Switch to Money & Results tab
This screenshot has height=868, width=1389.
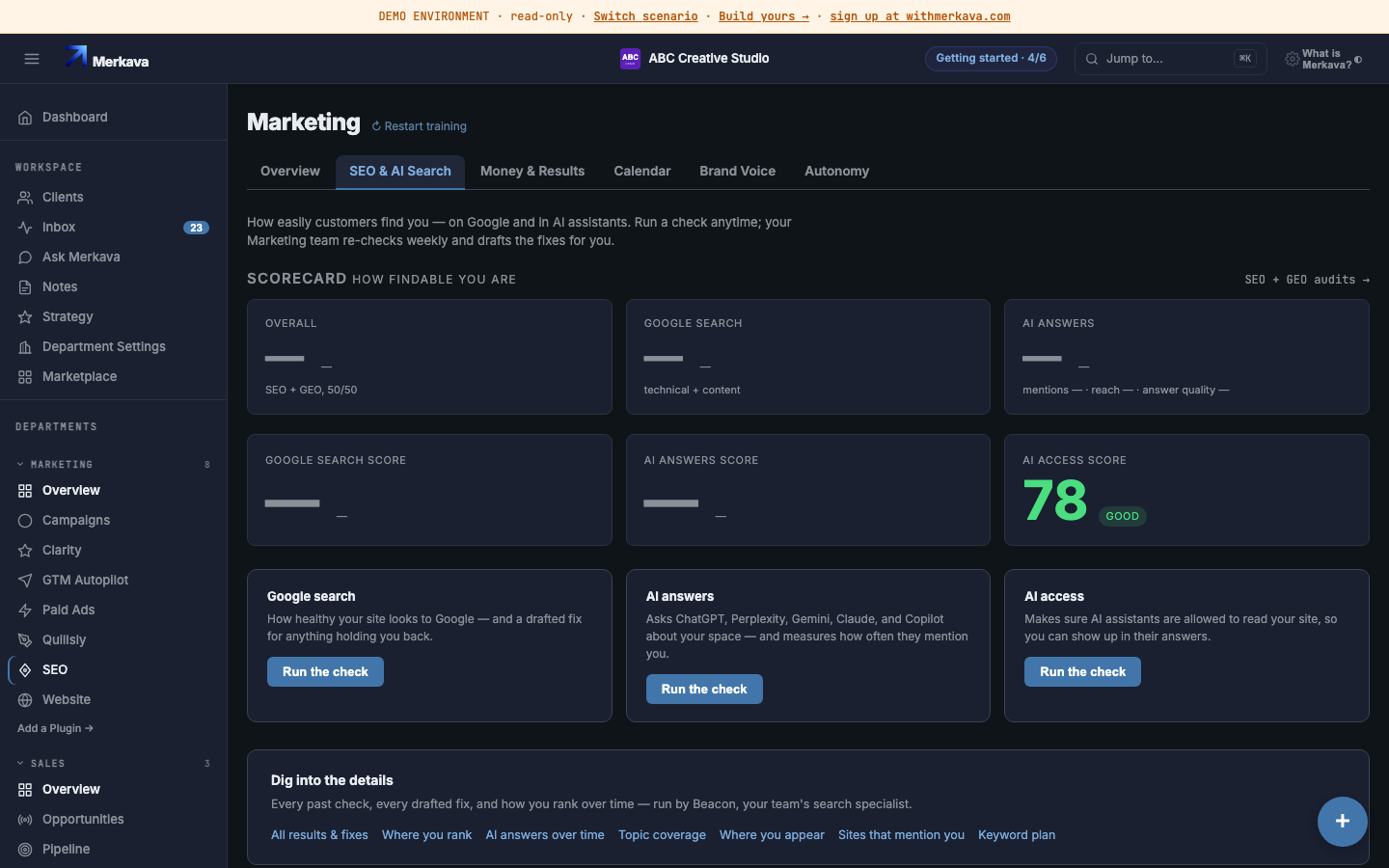(532, 172)
